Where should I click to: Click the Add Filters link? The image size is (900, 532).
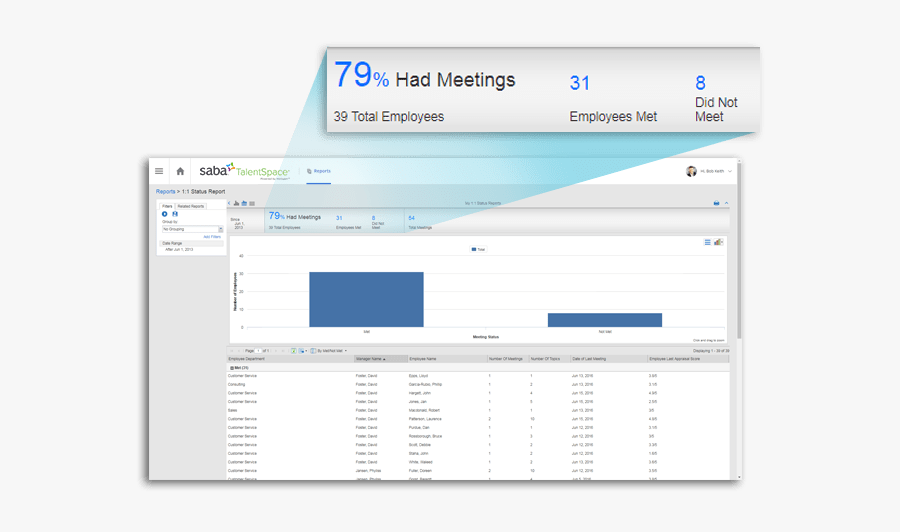tap(212, 237)
